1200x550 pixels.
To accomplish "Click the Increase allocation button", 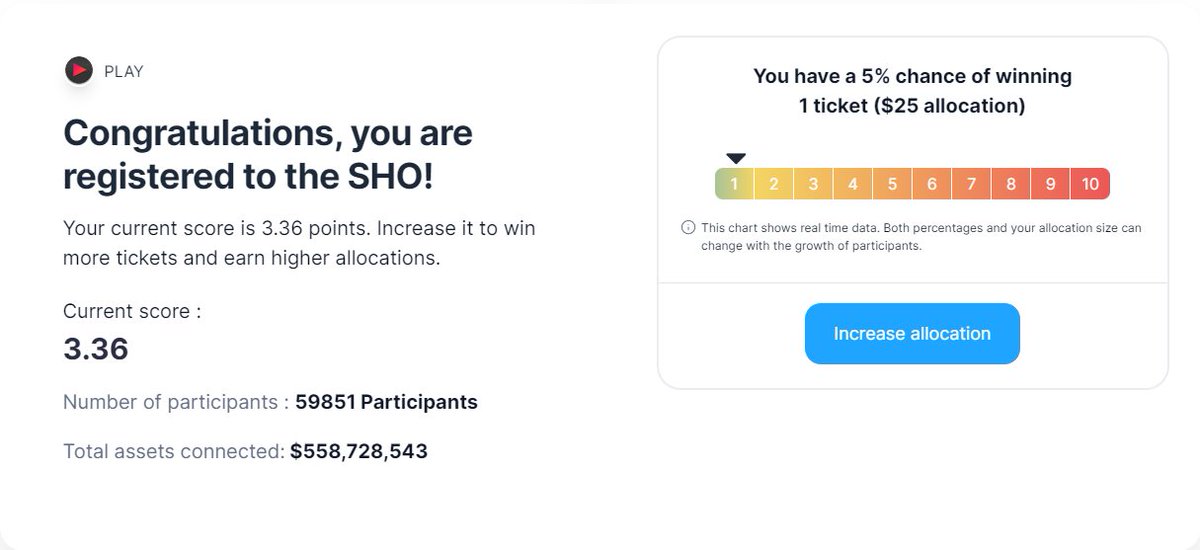I will click(x=912, y=334).
